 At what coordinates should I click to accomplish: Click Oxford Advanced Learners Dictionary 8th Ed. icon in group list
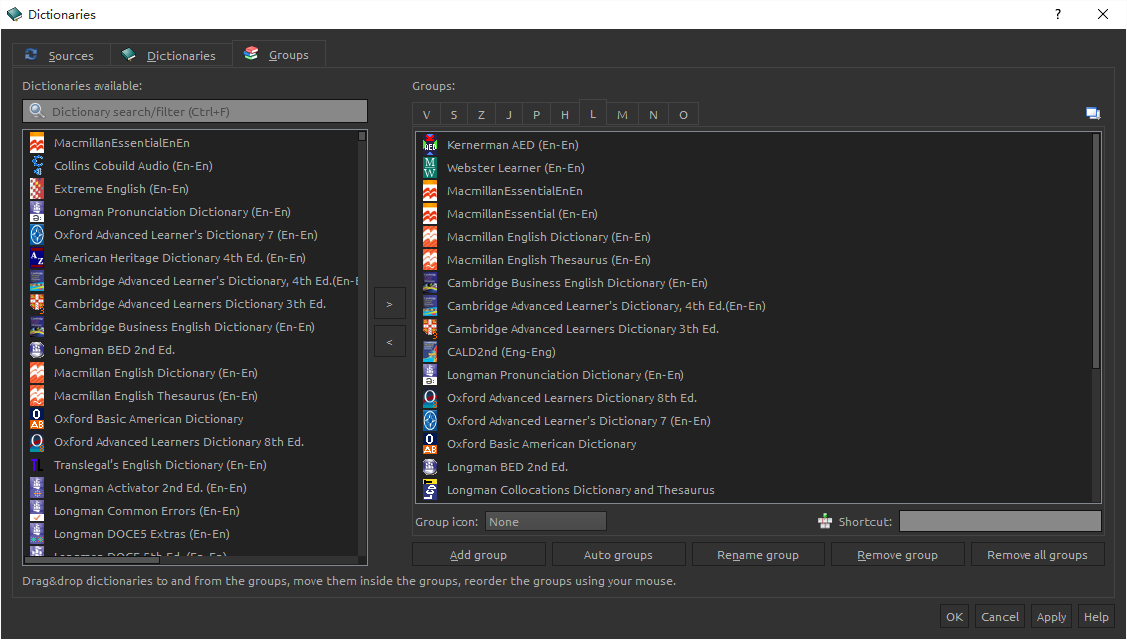430,398
